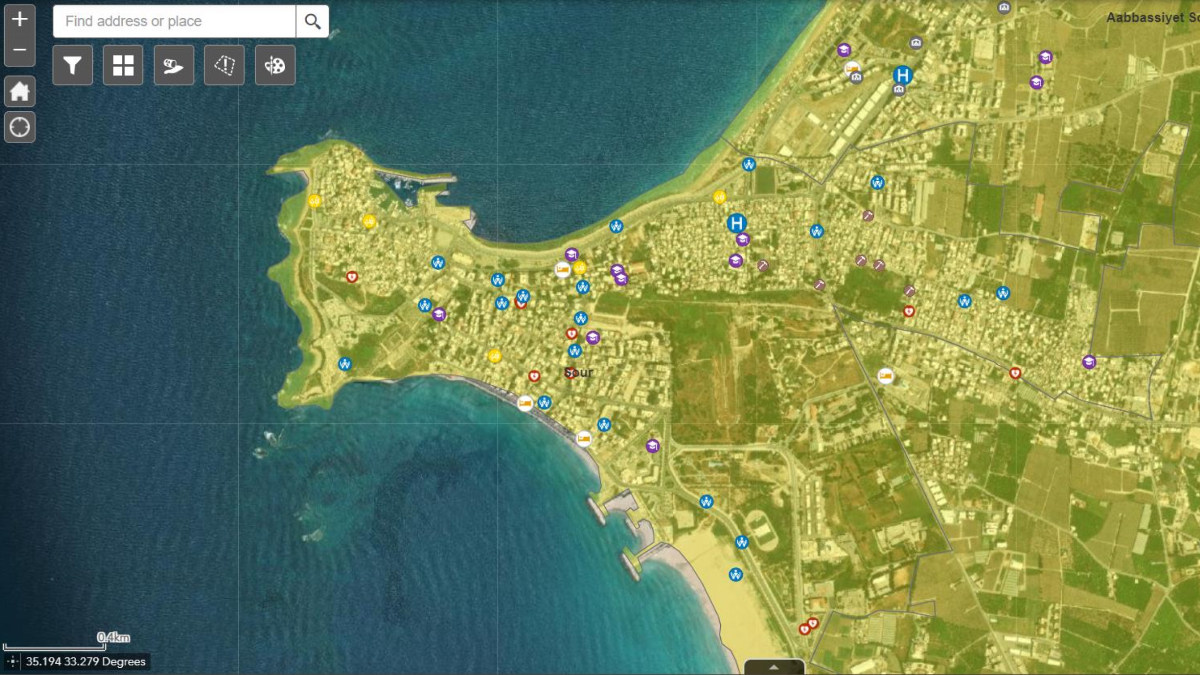Zoom in using the plus button
The height and width of the screenshot is (675, 1200).
click(x=19, y=20)
